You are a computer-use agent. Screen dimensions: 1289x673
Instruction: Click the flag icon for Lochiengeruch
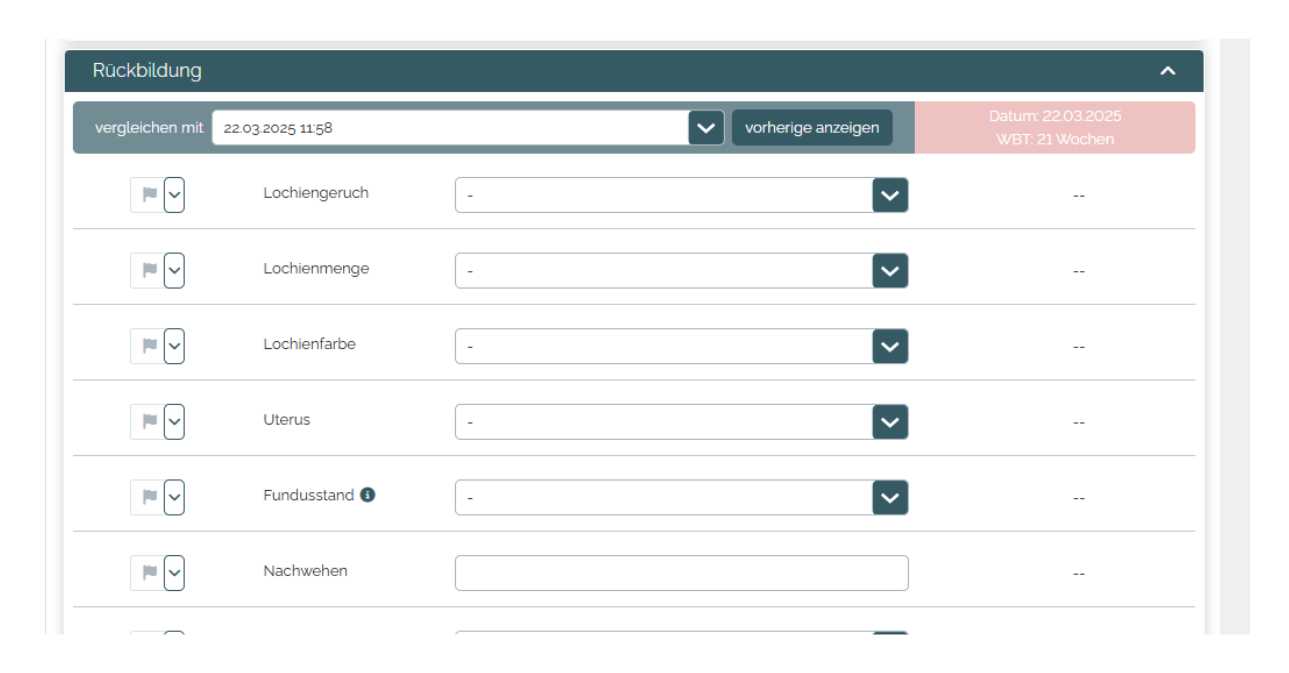148,195
